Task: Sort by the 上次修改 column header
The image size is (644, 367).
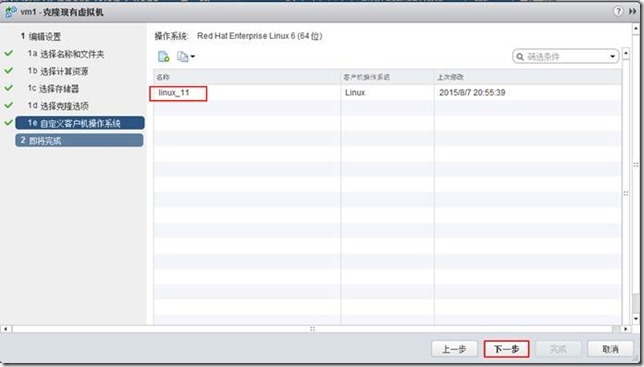Action: click(x=528, y=77)
